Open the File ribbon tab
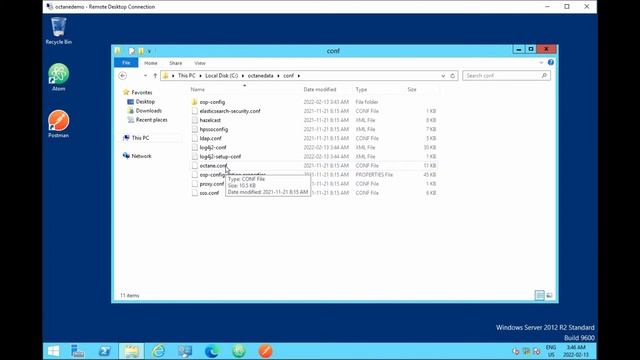The width and height of the screenshot is (640, 360). coord(126,62)
